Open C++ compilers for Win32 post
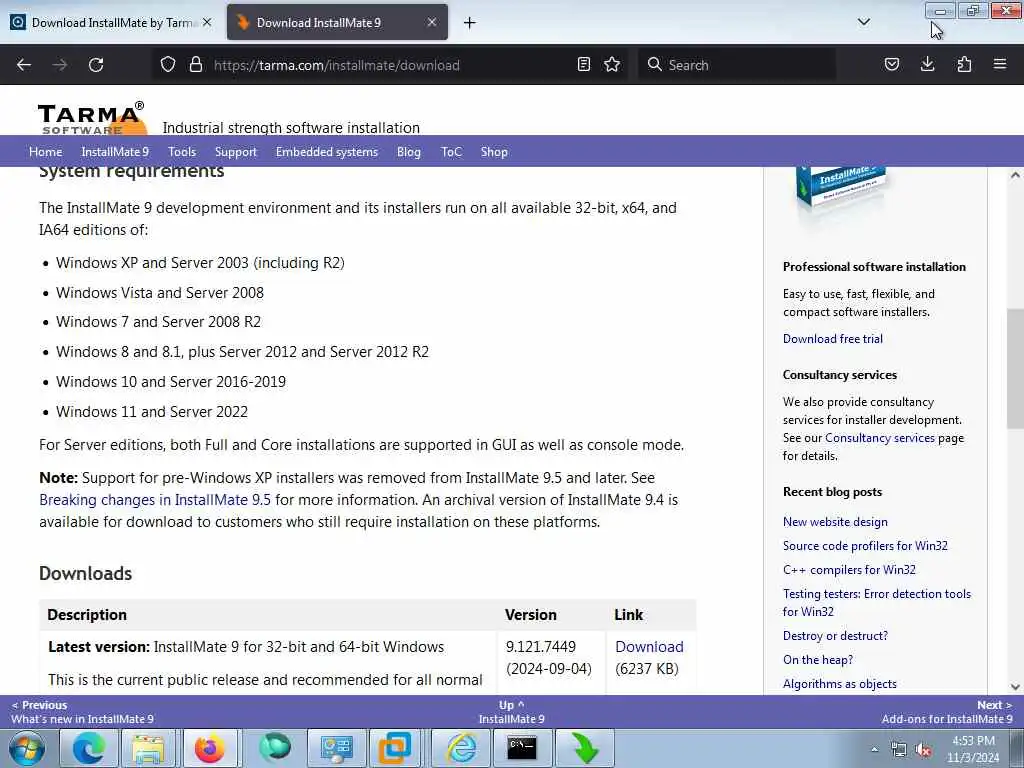 [x=849, y=569]
